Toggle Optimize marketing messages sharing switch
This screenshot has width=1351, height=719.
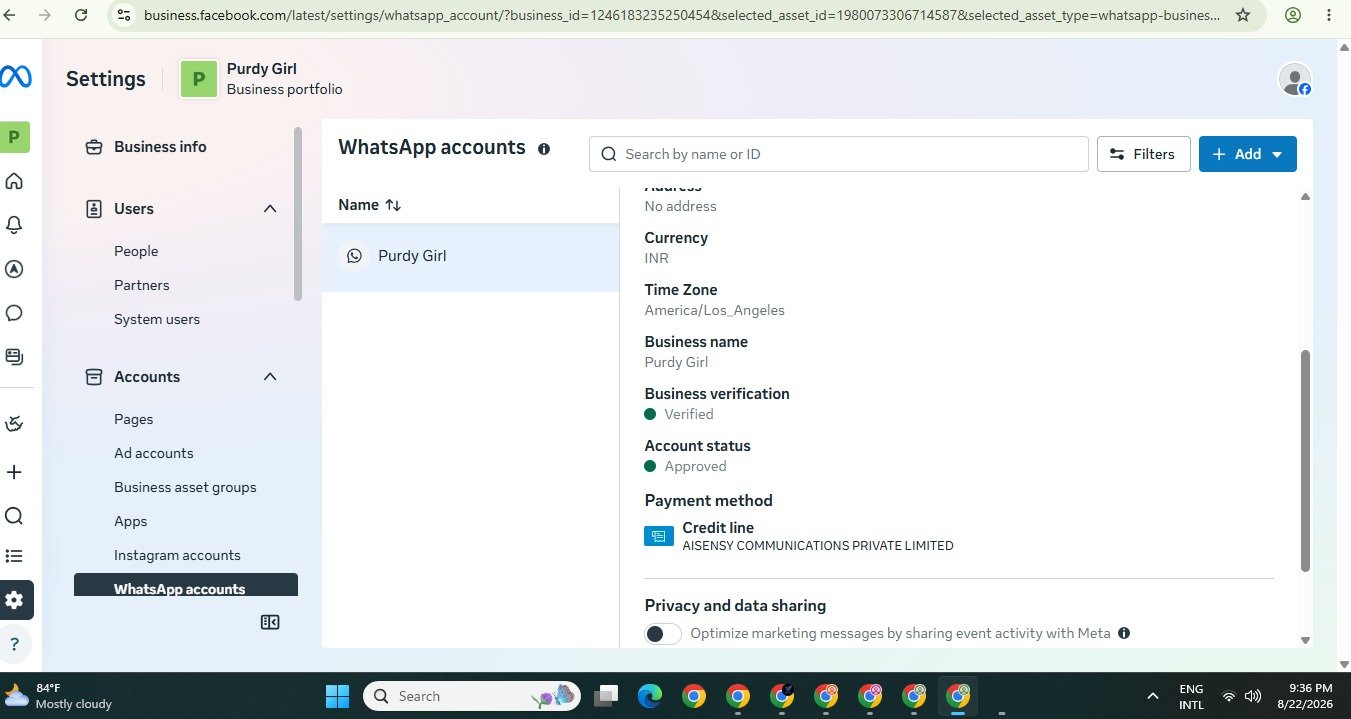point(663,633)
